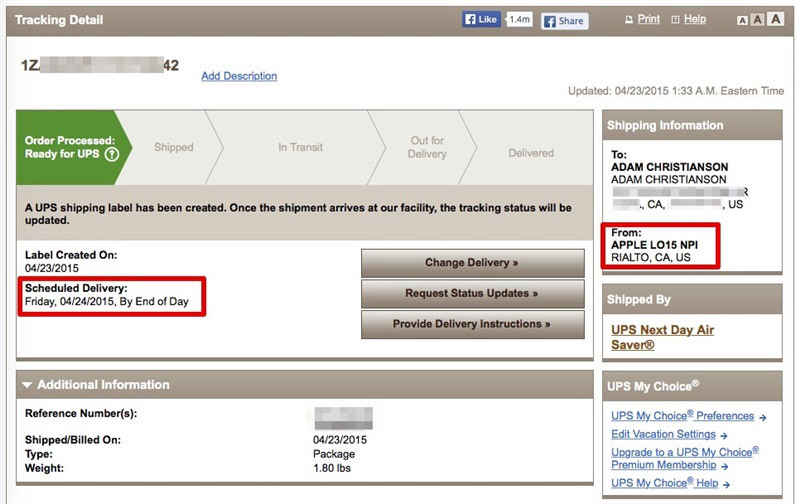Click the Print icon link
800x504 pixels.
coord(642,19)
